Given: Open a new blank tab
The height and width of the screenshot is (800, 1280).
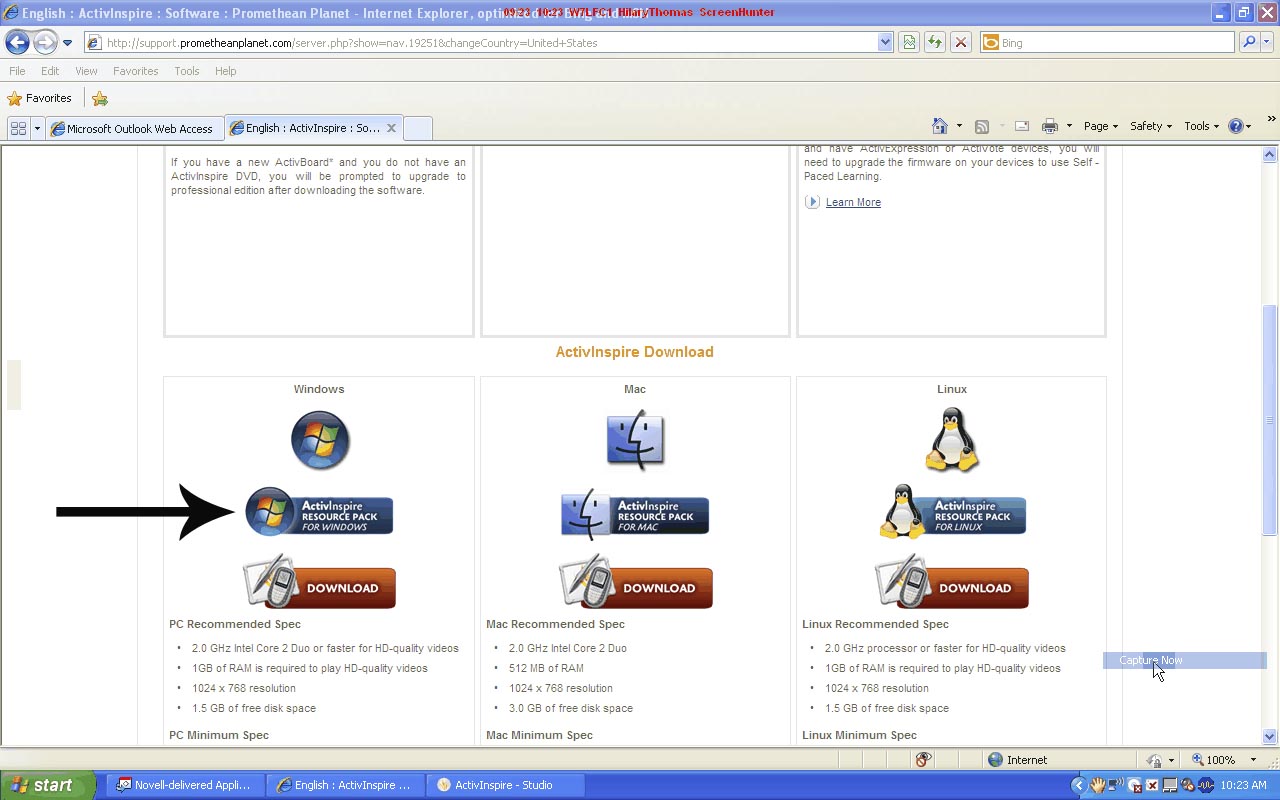Looking at the screenshot, I should [418, 128].
